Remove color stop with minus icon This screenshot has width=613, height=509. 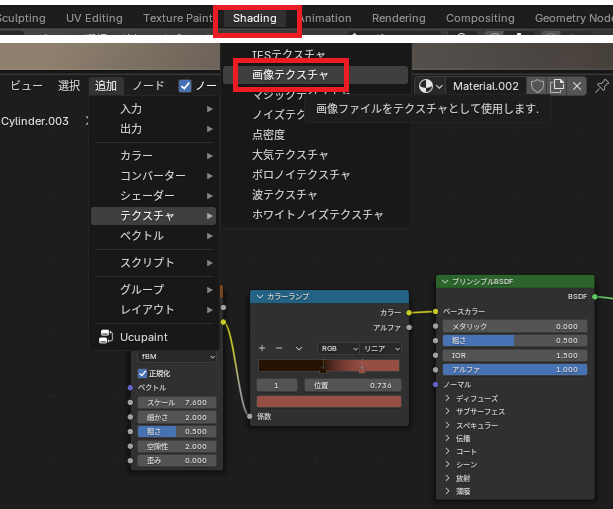277,348
